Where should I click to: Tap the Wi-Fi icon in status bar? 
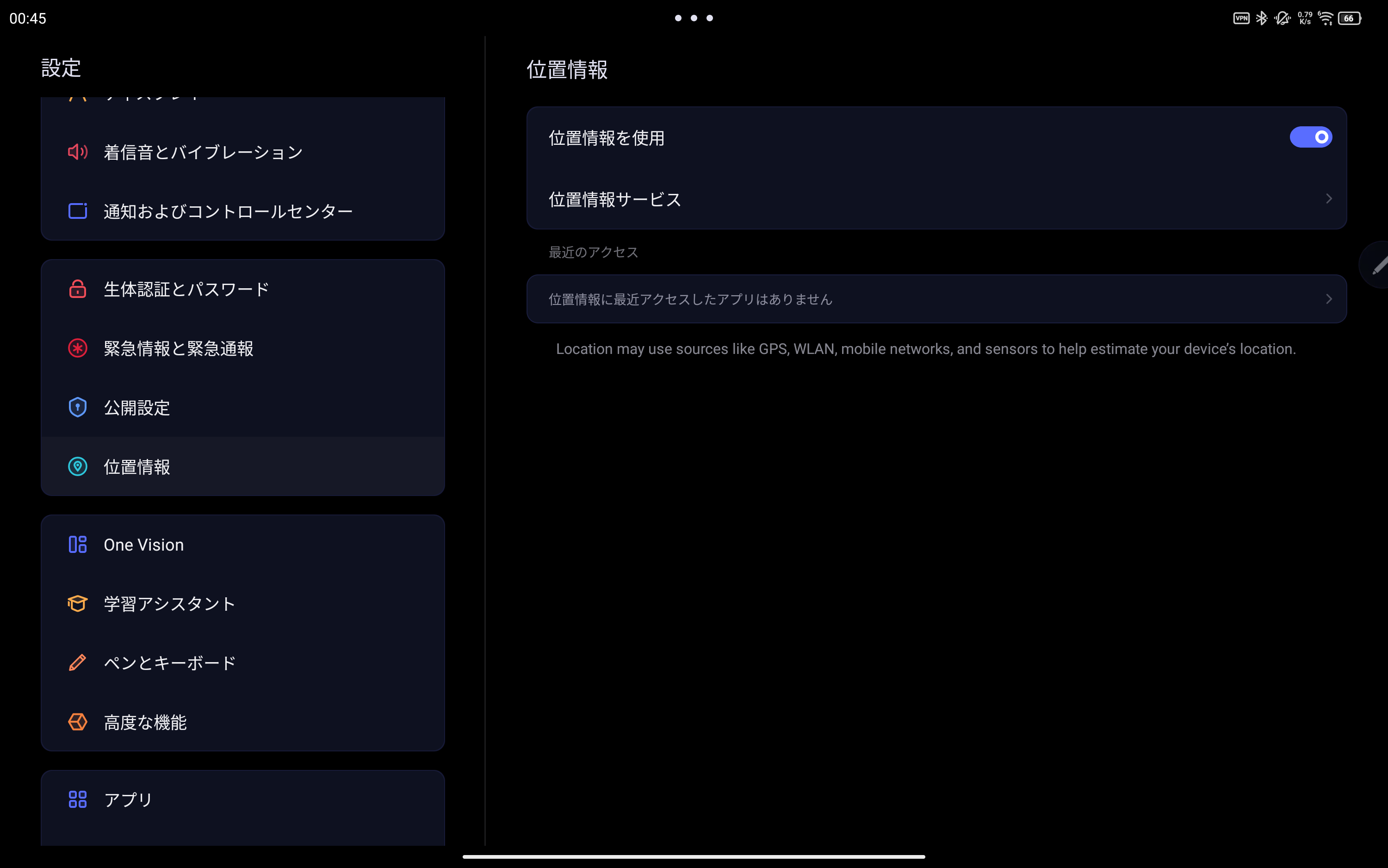tap(1326, 19)
